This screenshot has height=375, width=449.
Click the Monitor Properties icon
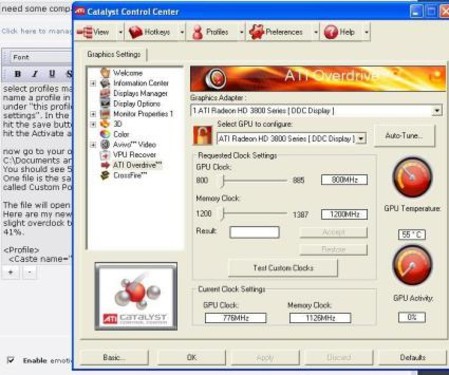click(105, 114)
